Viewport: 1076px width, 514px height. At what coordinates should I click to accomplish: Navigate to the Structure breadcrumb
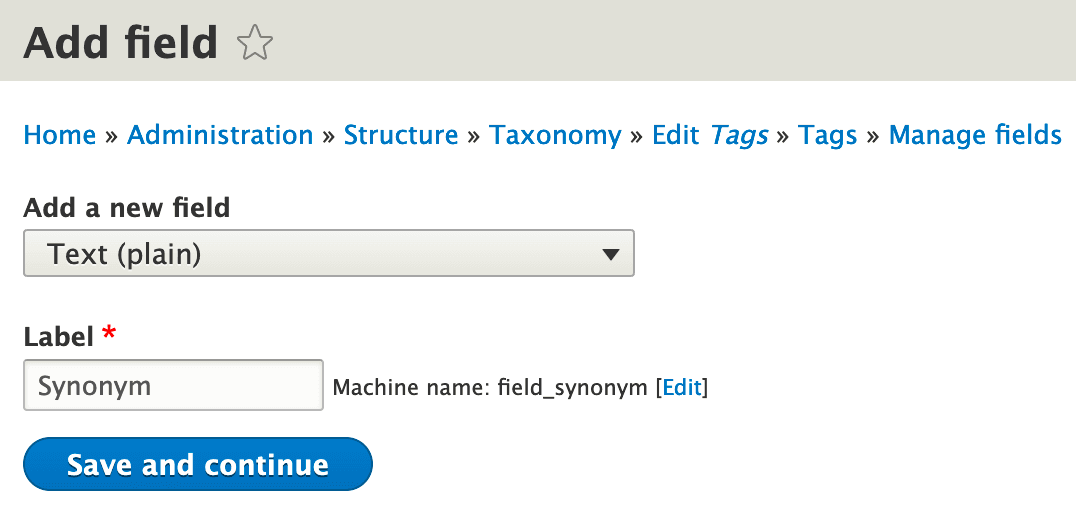(x=401, y=135)
